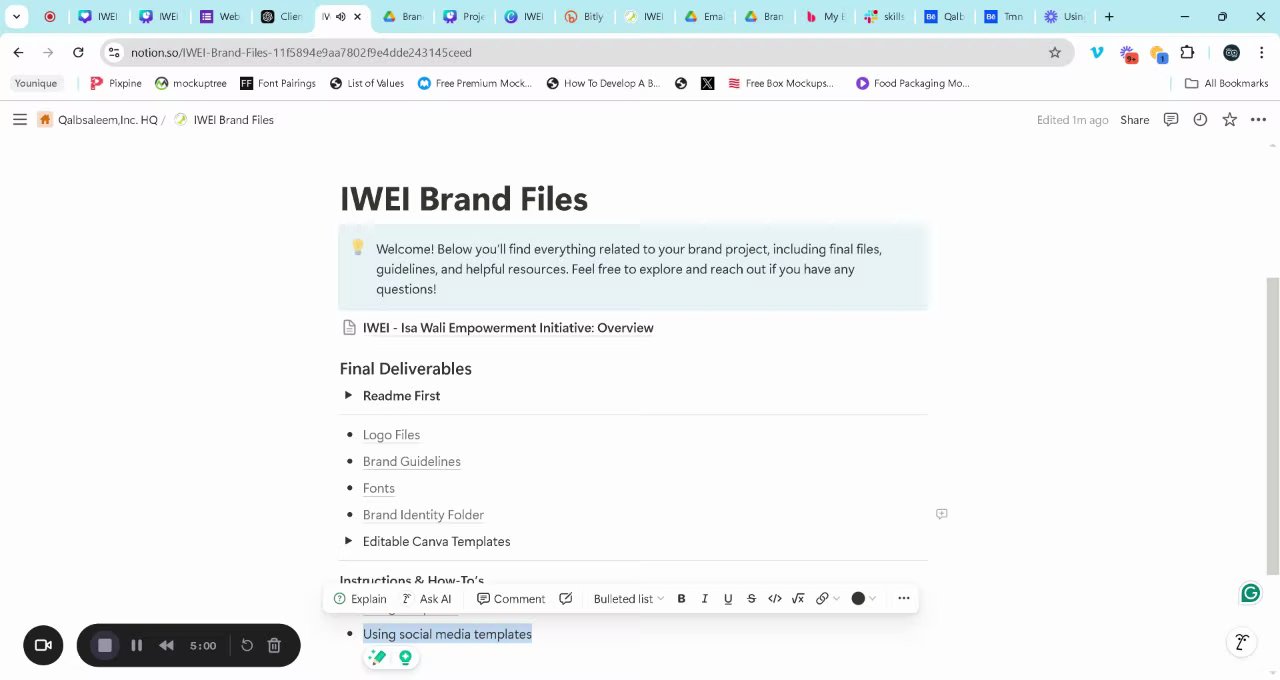Click the recorder camera toggle button
The width and height of the screenshot is (1280, 680).
(43, 646)
